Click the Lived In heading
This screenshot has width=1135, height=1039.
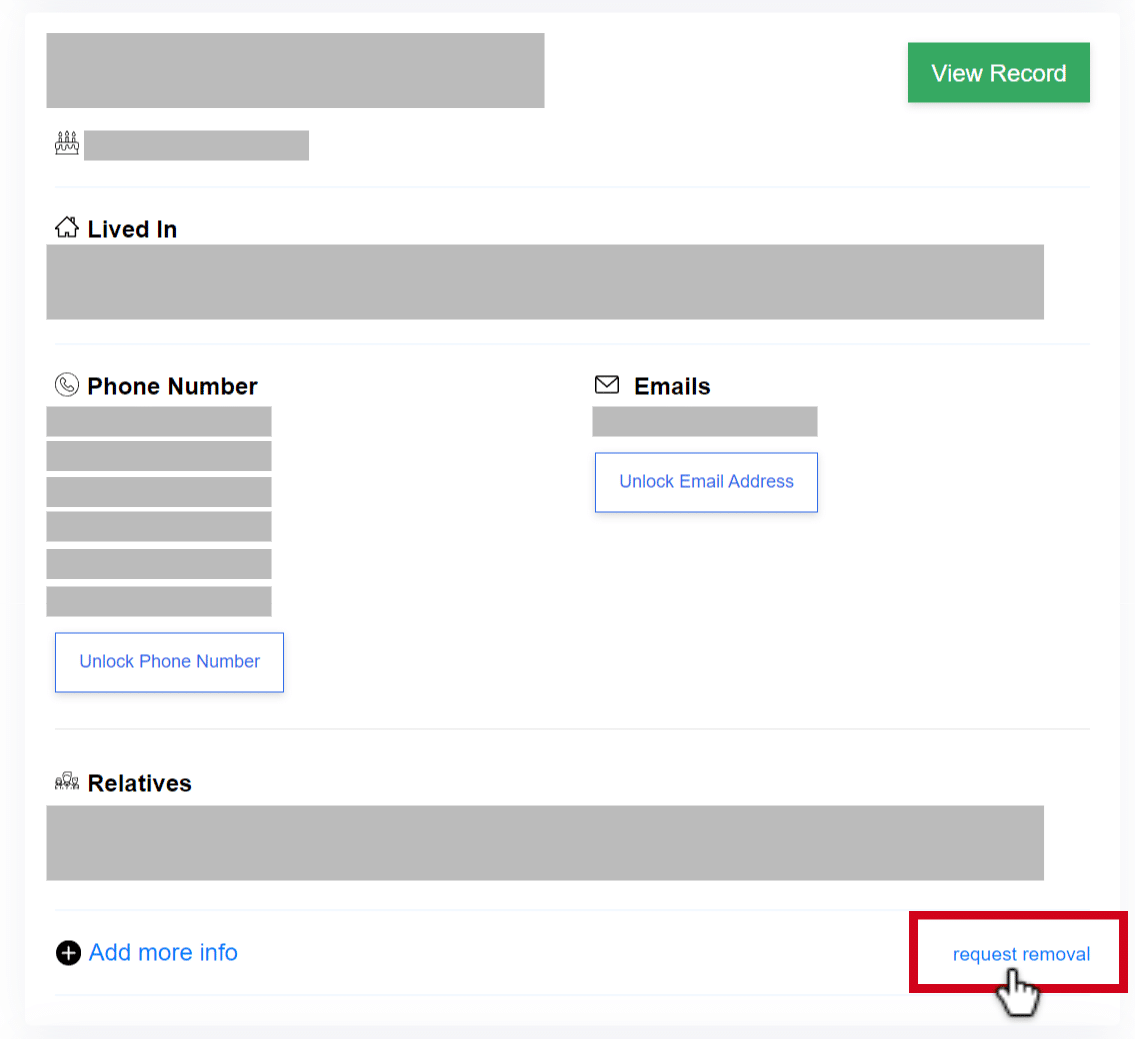coord(132,229)
